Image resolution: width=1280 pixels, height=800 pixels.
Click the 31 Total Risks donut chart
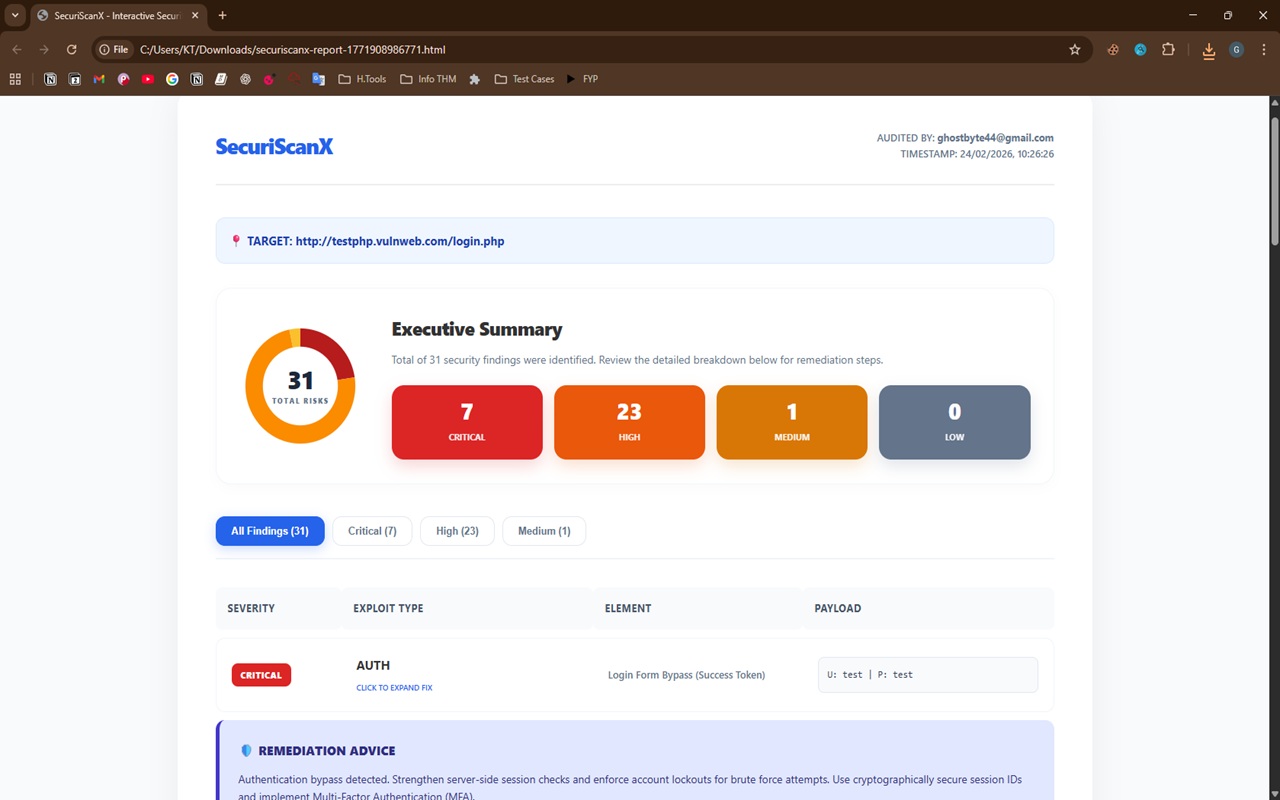(300, 386)
